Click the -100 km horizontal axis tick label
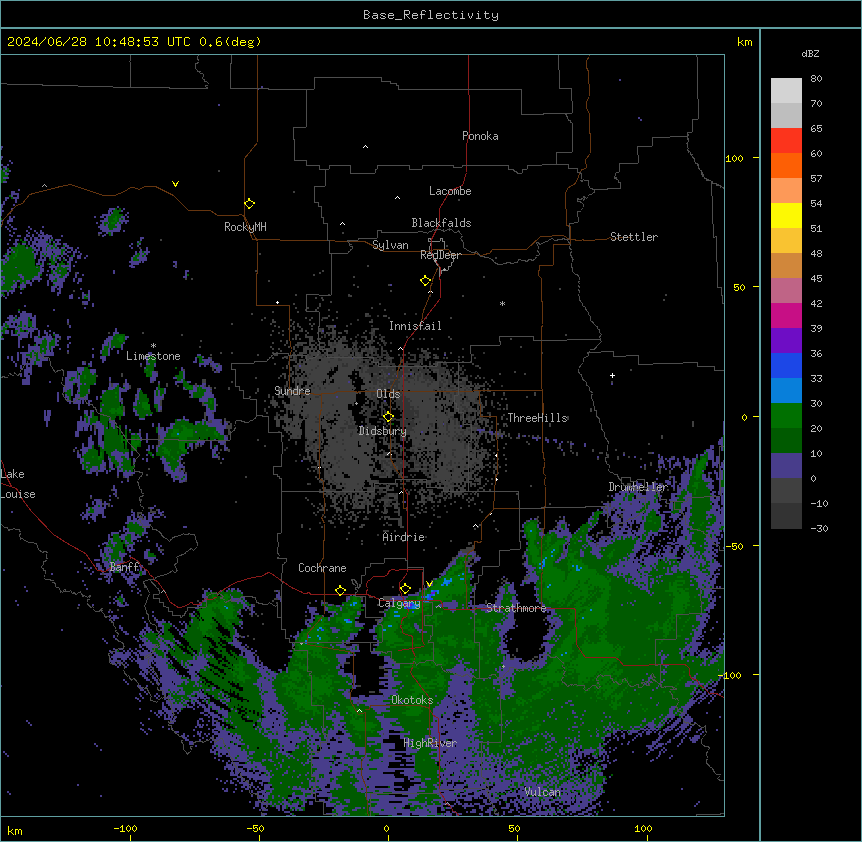This screenshot has width=862, height=842. 125,828
